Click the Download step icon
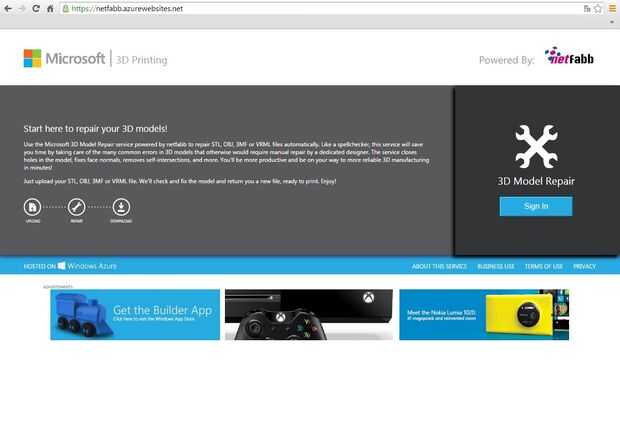The width and height of the screenshot is (620, 443). tap(121, 207)
